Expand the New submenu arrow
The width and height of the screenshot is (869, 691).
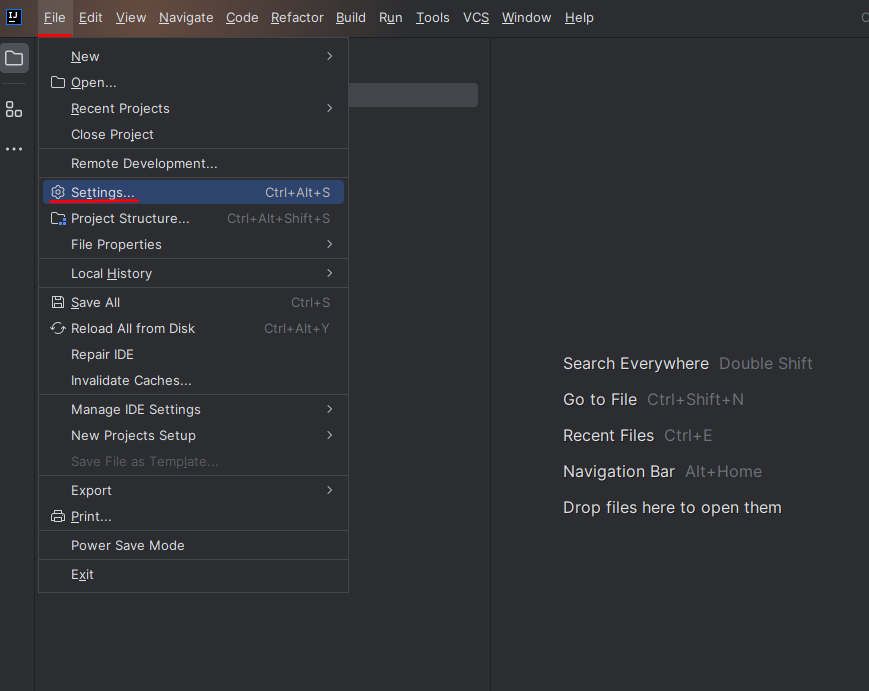[x=330, y=57]
